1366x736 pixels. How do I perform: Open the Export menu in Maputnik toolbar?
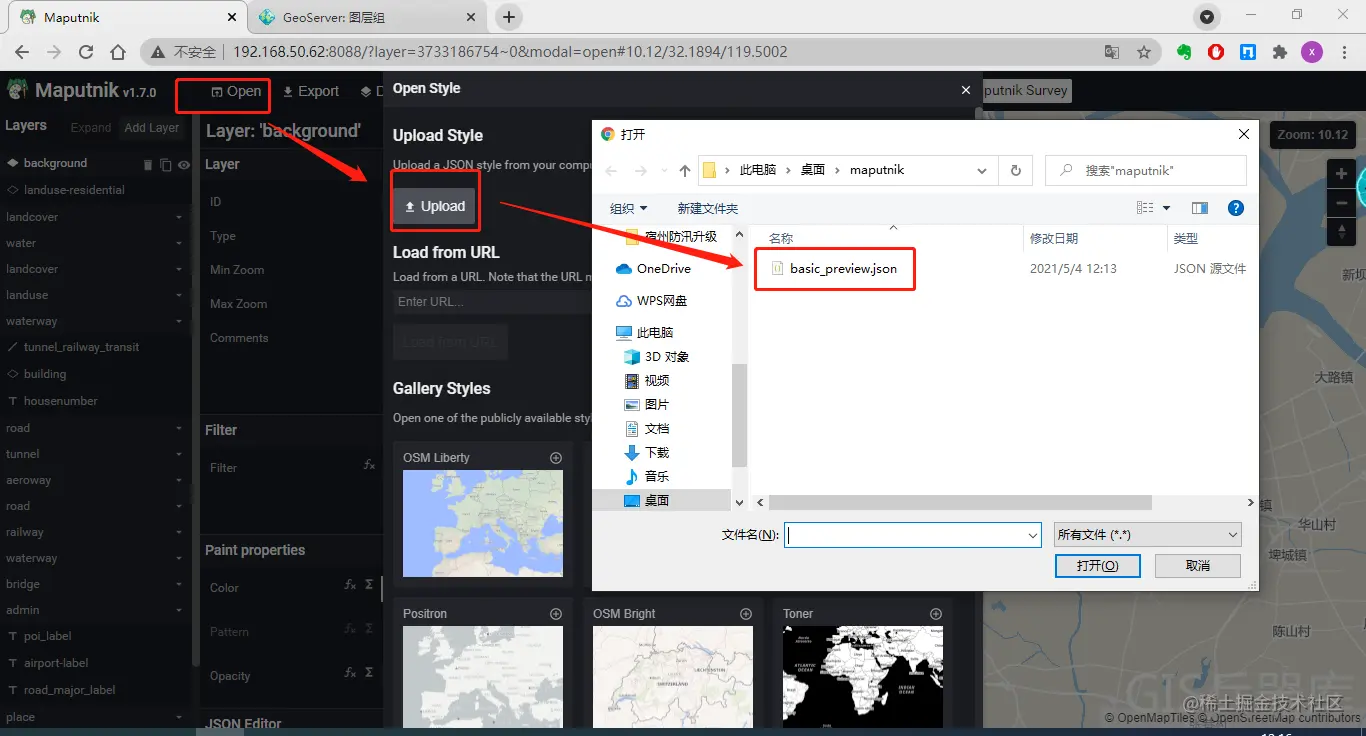coord(311,91)
